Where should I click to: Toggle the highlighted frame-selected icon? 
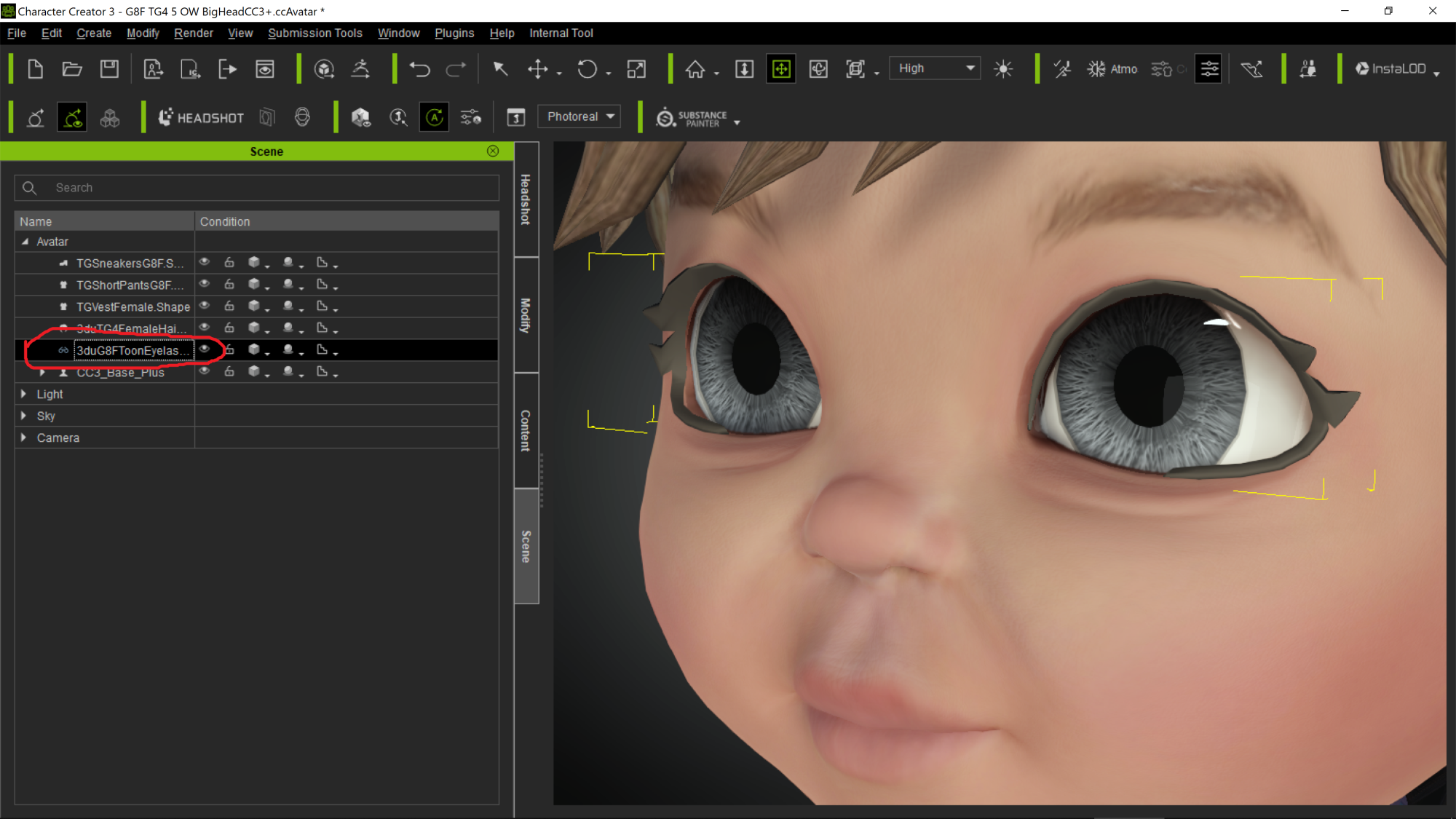(x=781, y=69)
